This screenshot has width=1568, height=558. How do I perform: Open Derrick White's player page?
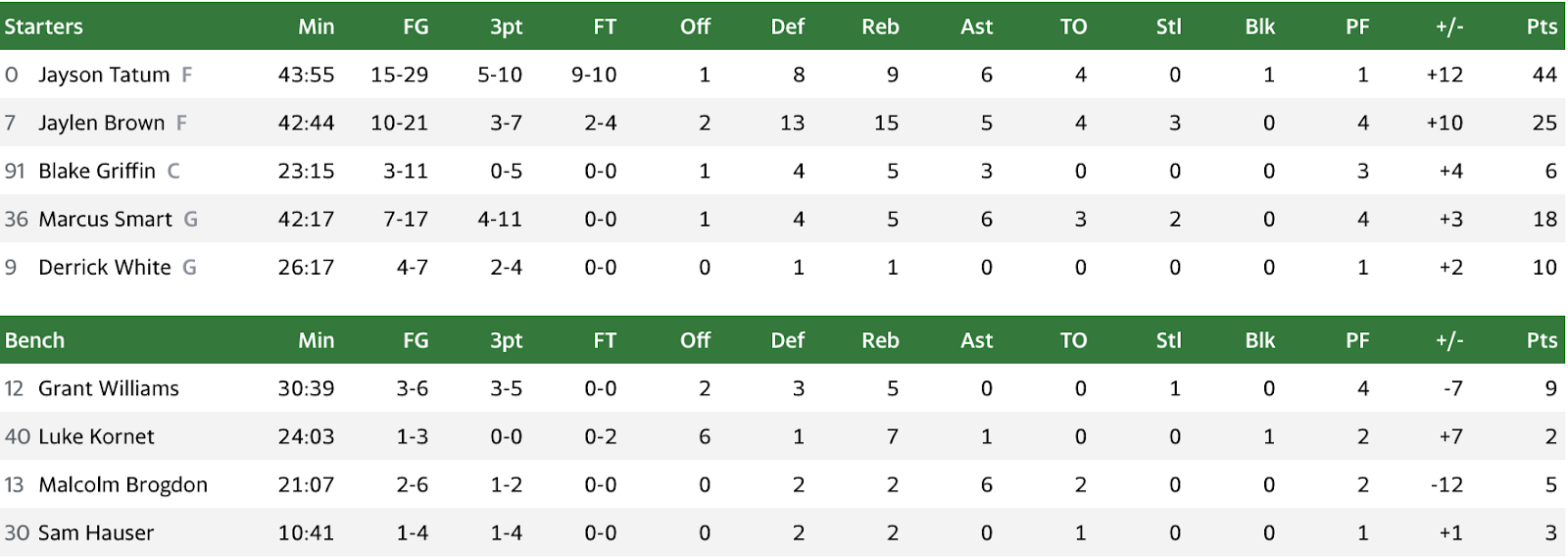coord(105,267)
